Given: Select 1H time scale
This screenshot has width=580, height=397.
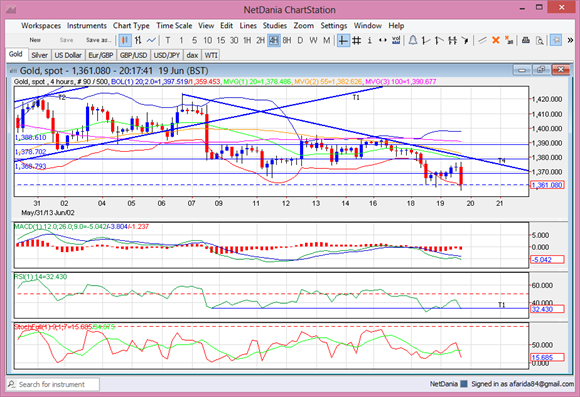Looking at the screenshot, I should coord(247,40).
